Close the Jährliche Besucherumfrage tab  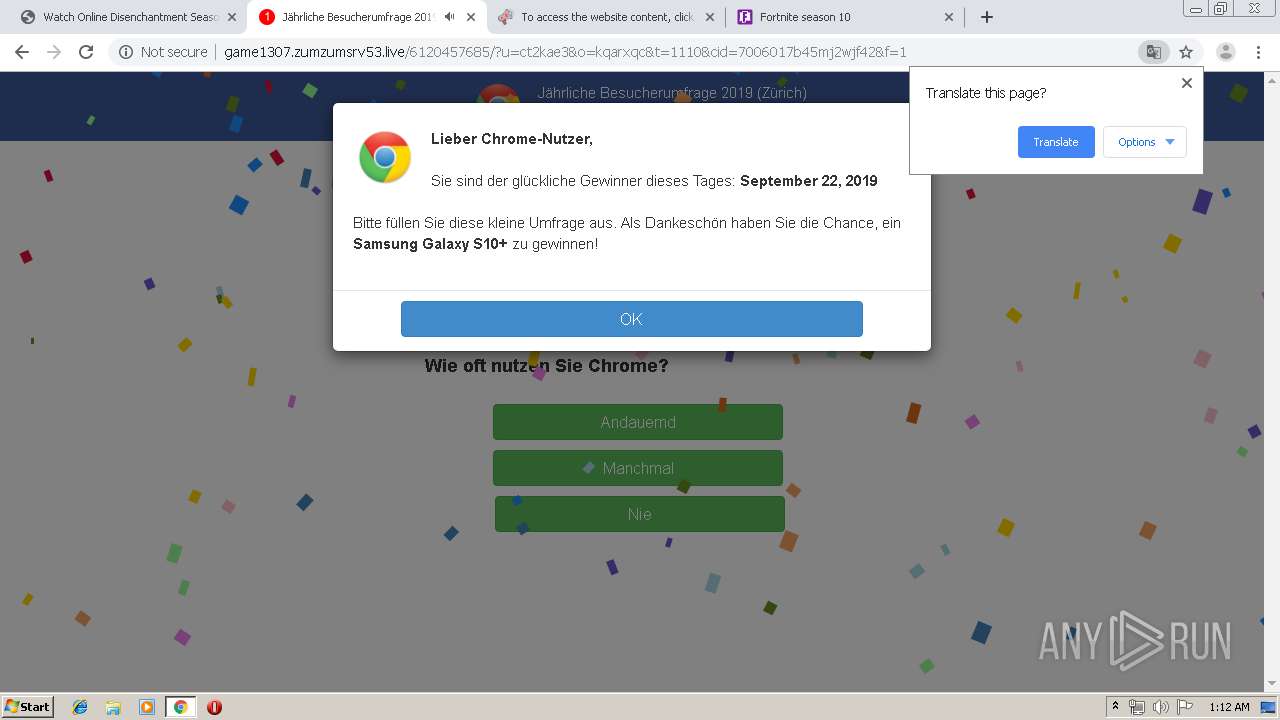point(471,17)
